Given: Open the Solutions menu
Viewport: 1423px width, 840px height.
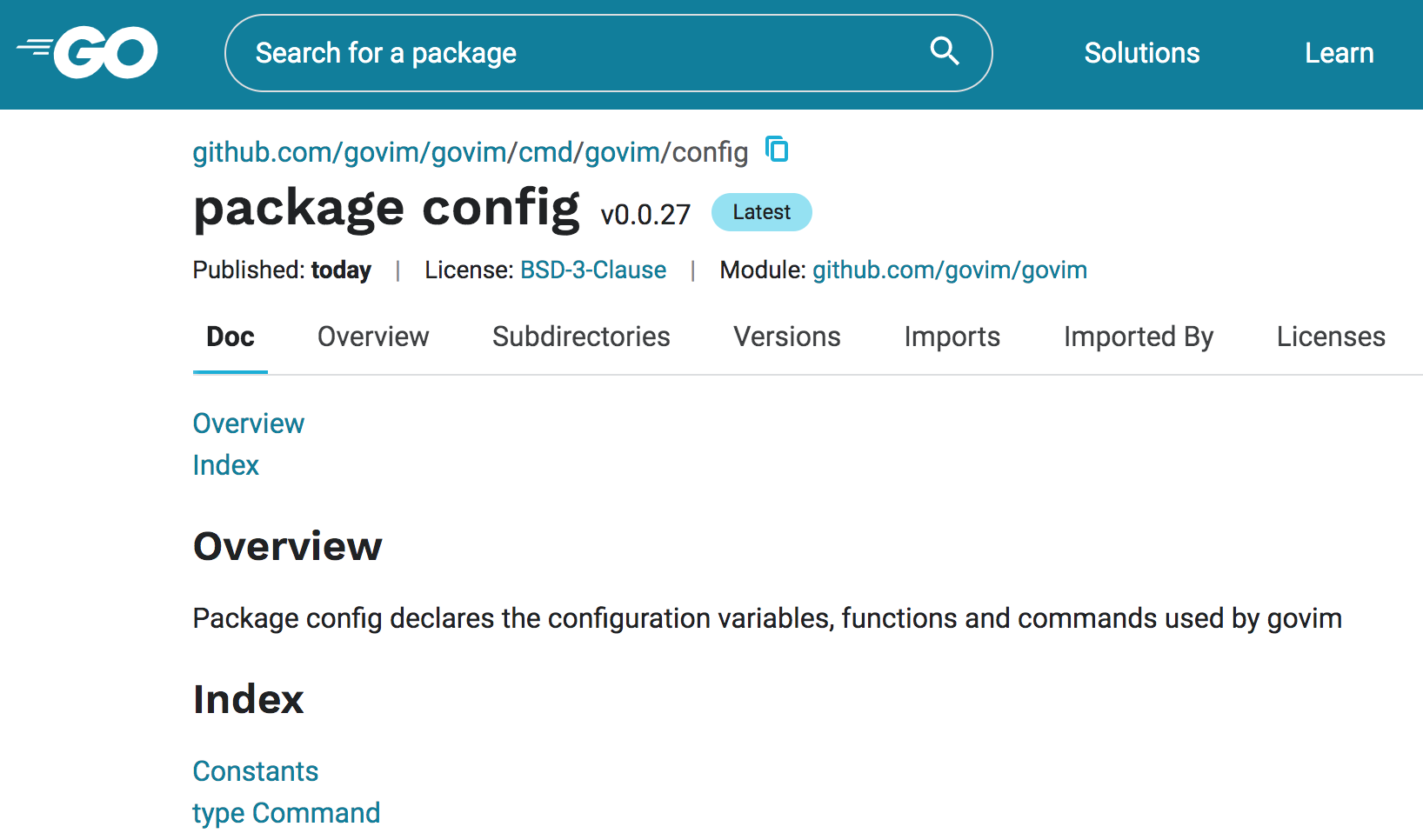Looking at the screenshot, I should [1141, 52].
